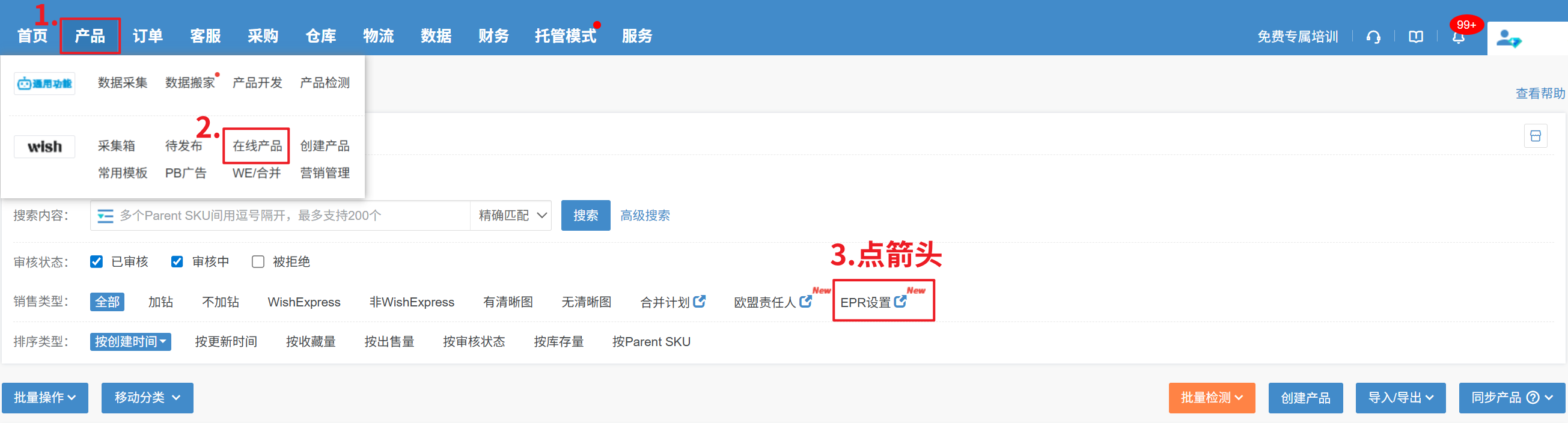Viewport: 1568px width, 423px height.
Task: Filter sales type by 加钻
Action: coord(160,302)
